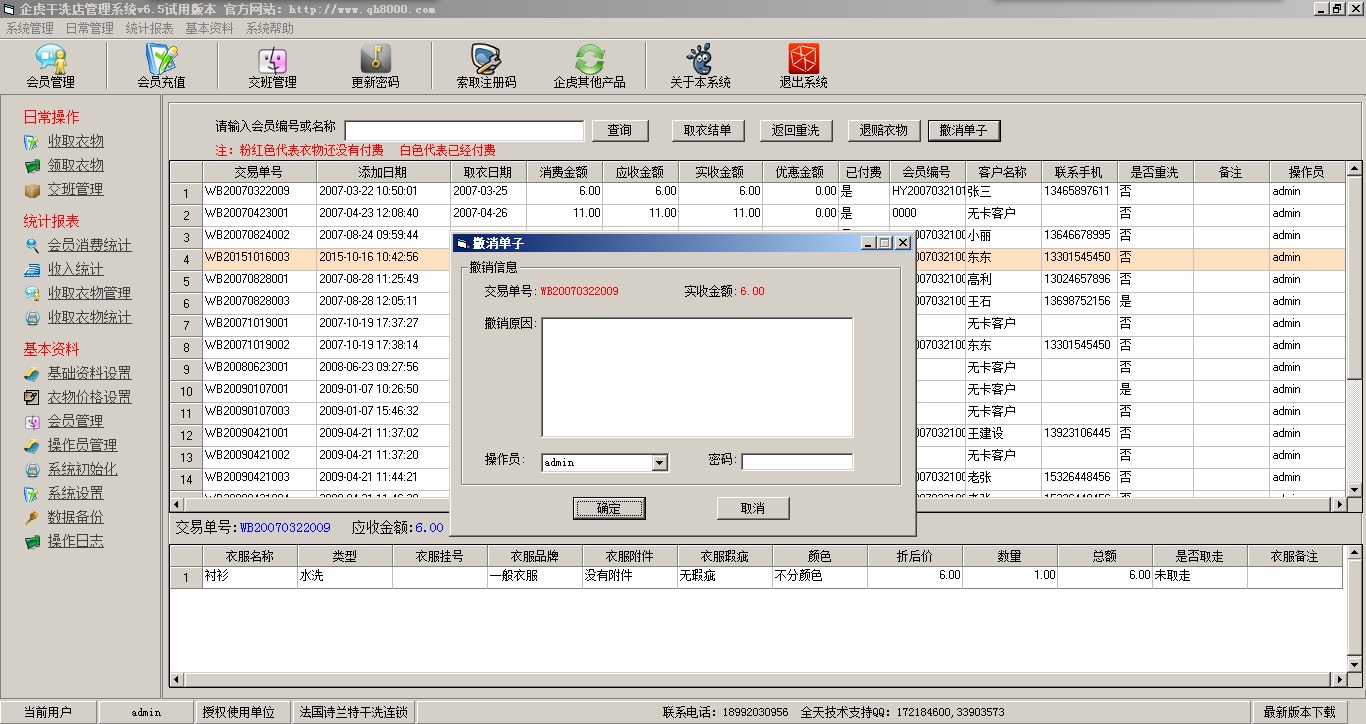1366x724 pixels.
Task: Click the 收取衣物统计 sidebar icon
Action: [x=32, y=318]
